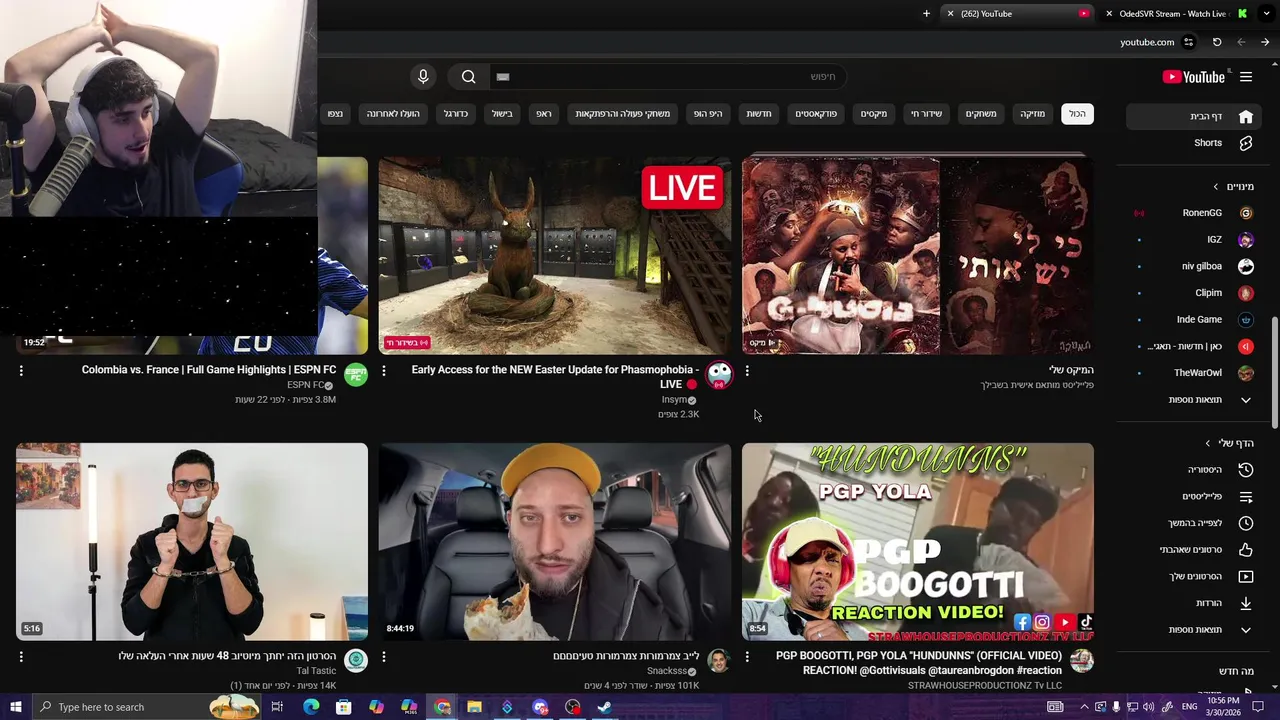Expand more results under the downloads entry
1280x720 pixels.
click(1196, 630)
